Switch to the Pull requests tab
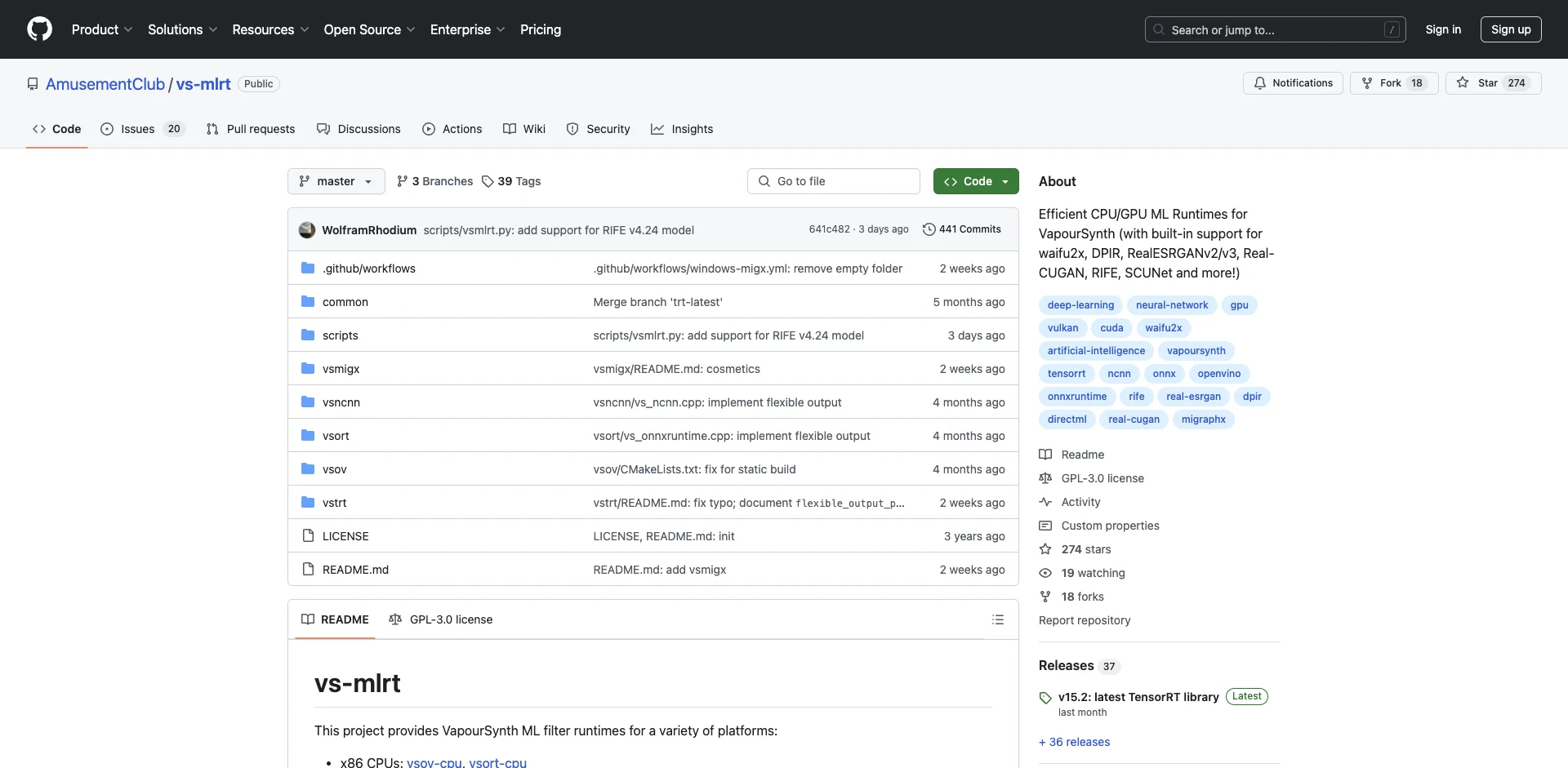Viewport: 1568px width, 768px height. (x=251, y=129)
